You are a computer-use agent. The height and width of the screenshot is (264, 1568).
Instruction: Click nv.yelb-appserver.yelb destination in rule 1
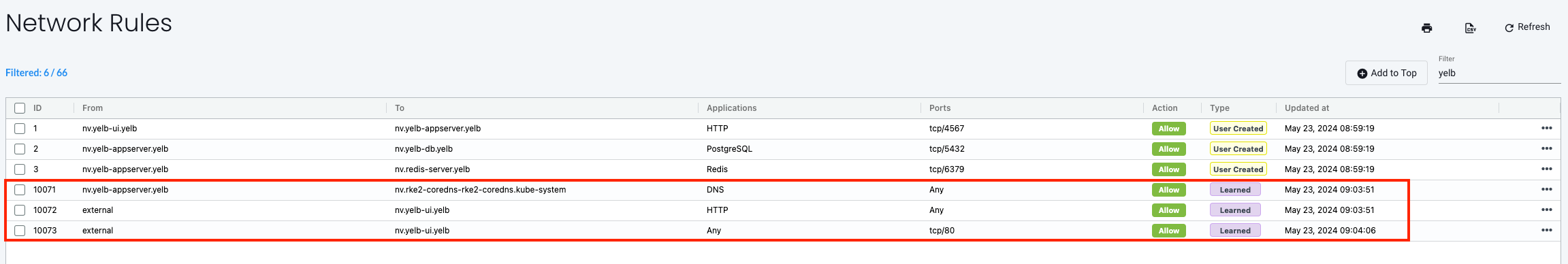point(438,128)
